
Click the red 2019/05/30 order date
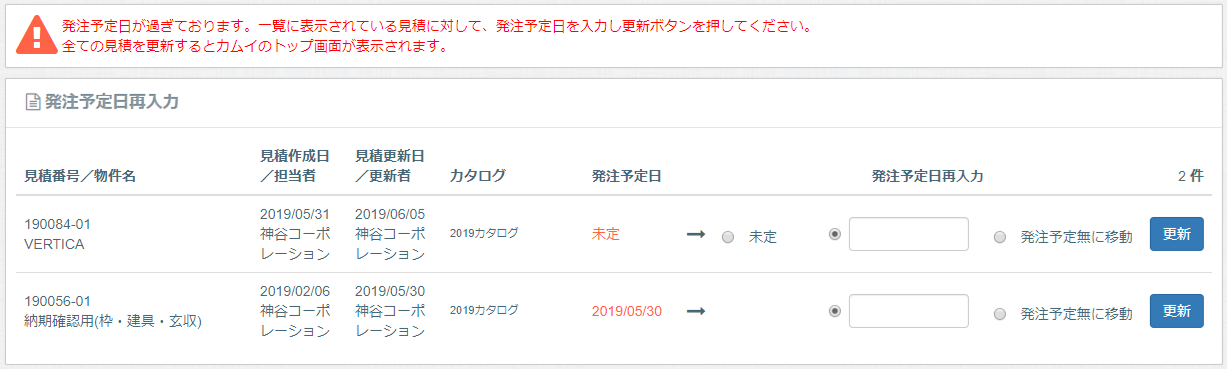coord(627,311)
